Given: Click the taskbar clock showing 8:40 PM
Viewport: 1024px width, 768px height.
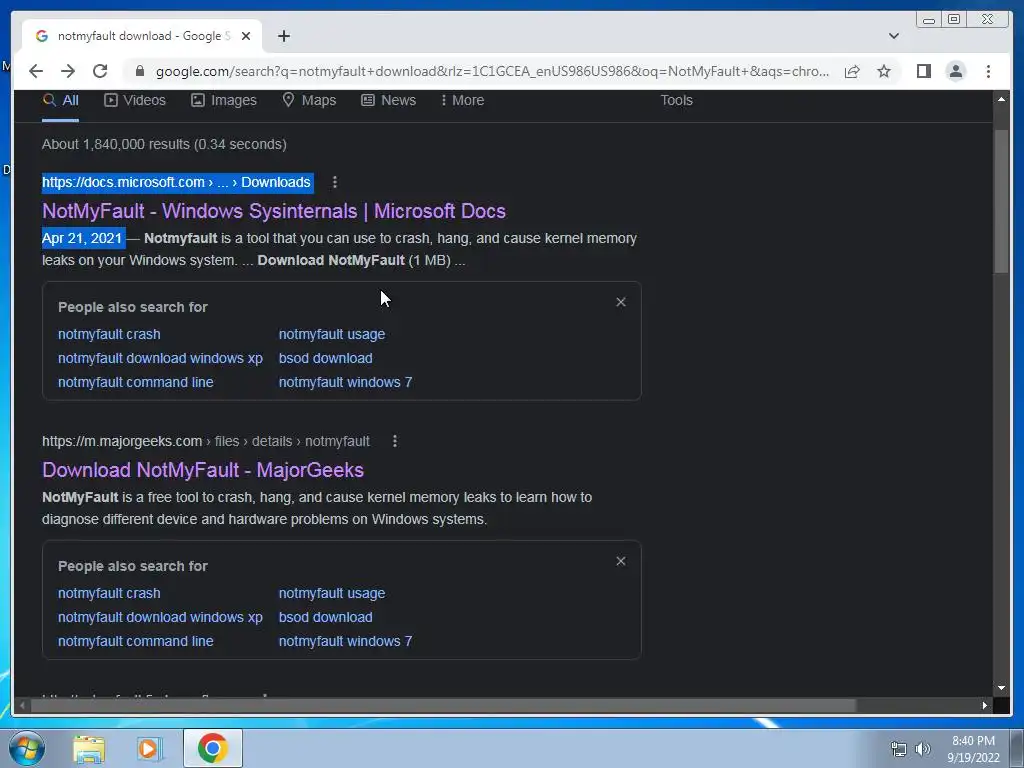Looking at the screenshot, I should coord(974,749).
